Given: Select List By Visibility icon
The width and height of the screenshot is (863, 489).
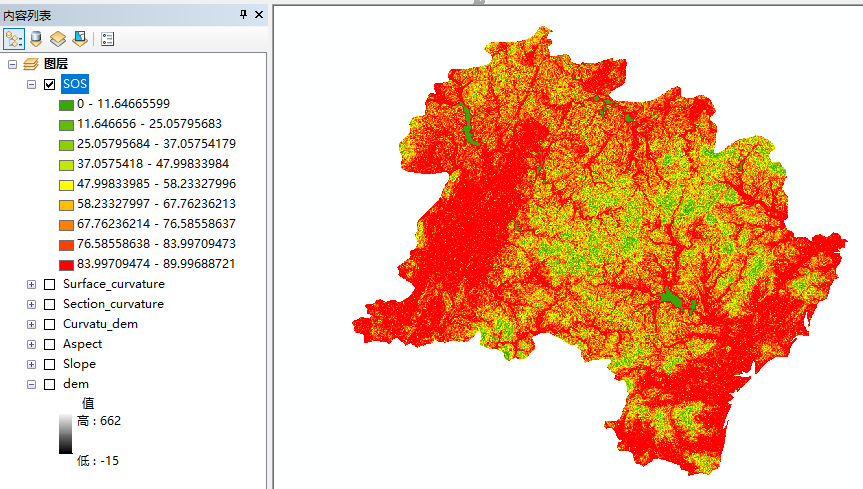Looking at the screenshot, I should pyautogui.click(x=58, y=39).
